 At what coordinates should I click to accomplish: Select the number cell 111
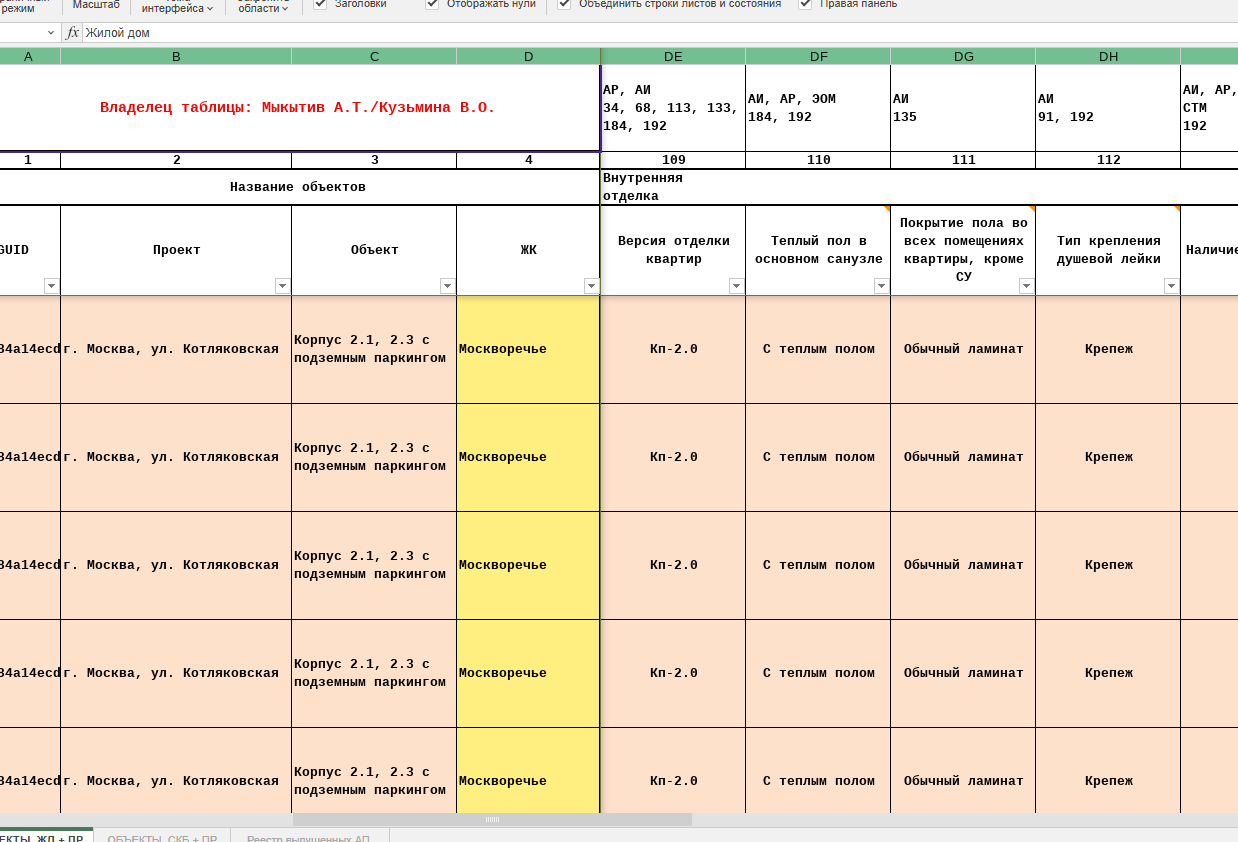[963, 160]
